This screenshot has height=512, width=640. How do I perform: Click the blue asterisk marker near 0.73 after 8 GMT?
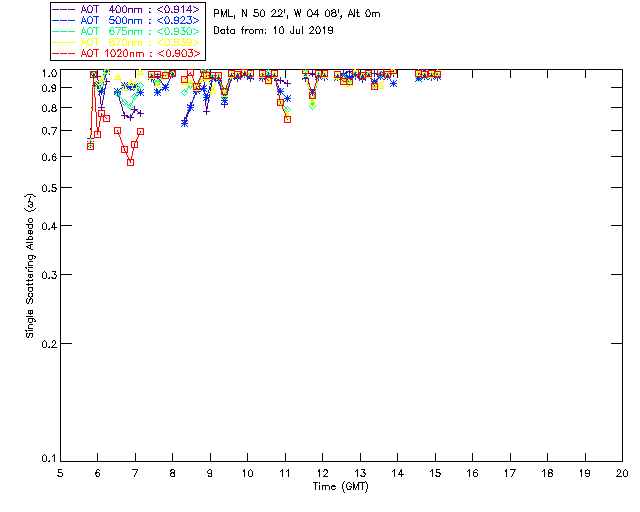184,122
